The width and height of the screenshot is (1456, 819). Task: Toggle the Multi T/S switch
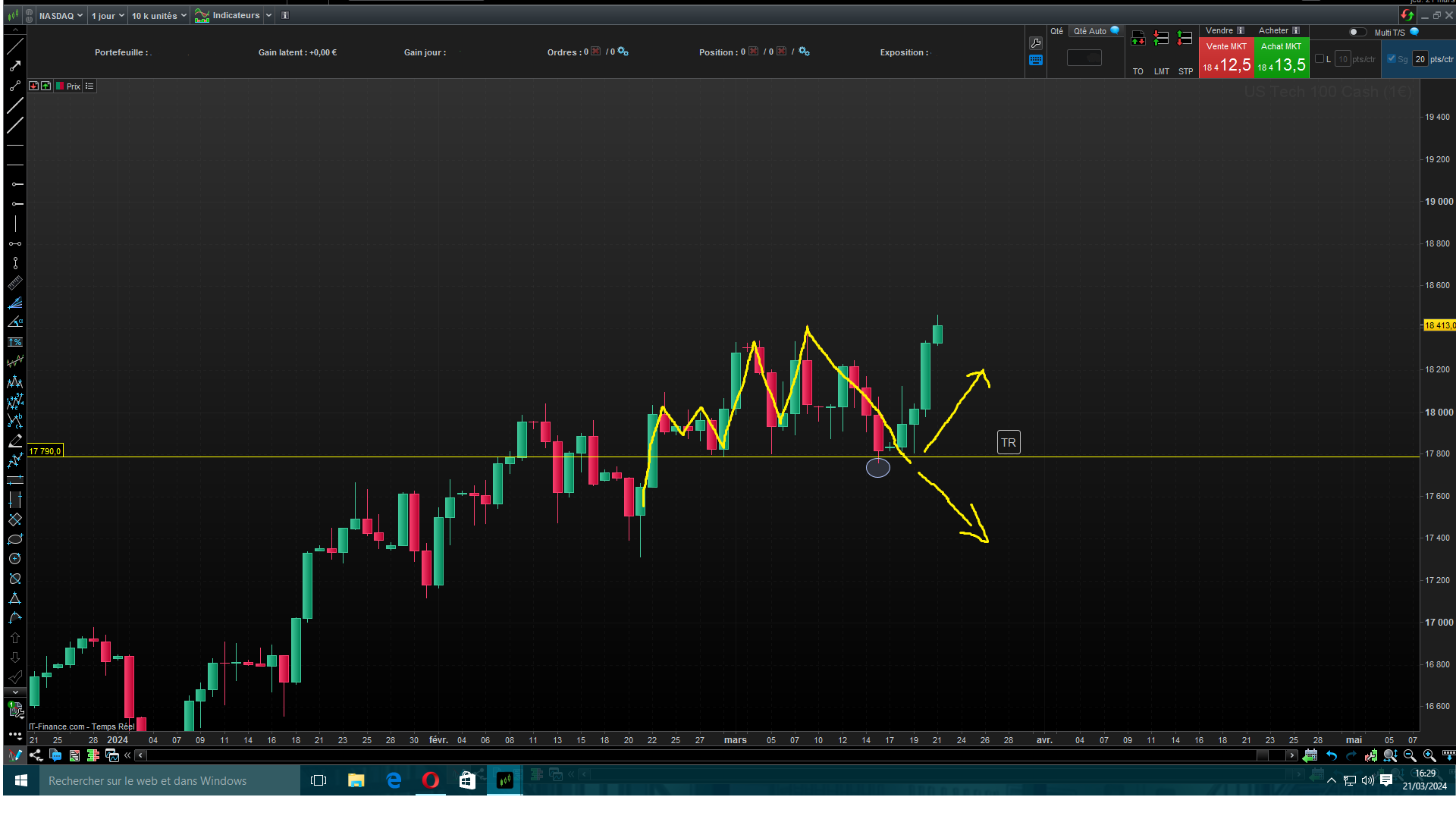1357,32
